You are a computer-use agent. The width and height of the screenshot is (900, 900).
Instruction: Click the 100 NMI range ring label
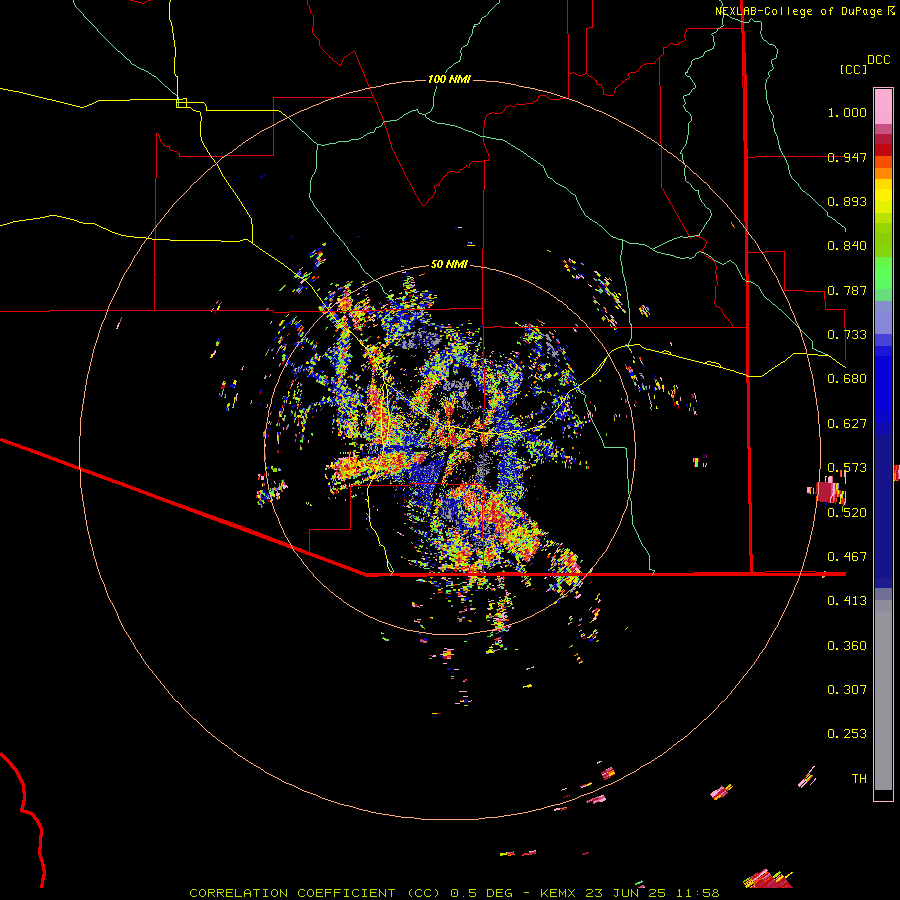[x=449, y=79]
